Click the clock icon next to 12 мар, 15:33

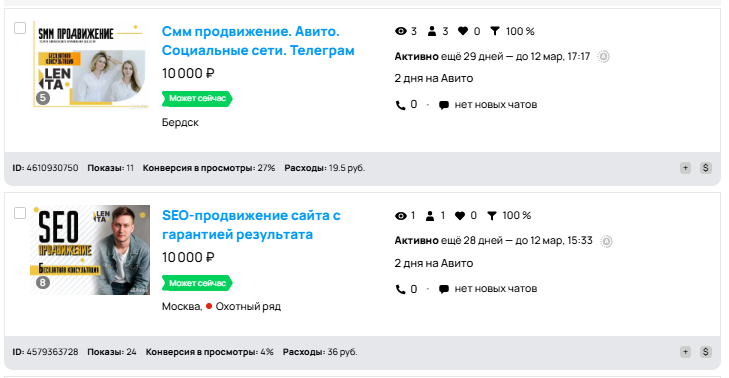tap(606, 241)
